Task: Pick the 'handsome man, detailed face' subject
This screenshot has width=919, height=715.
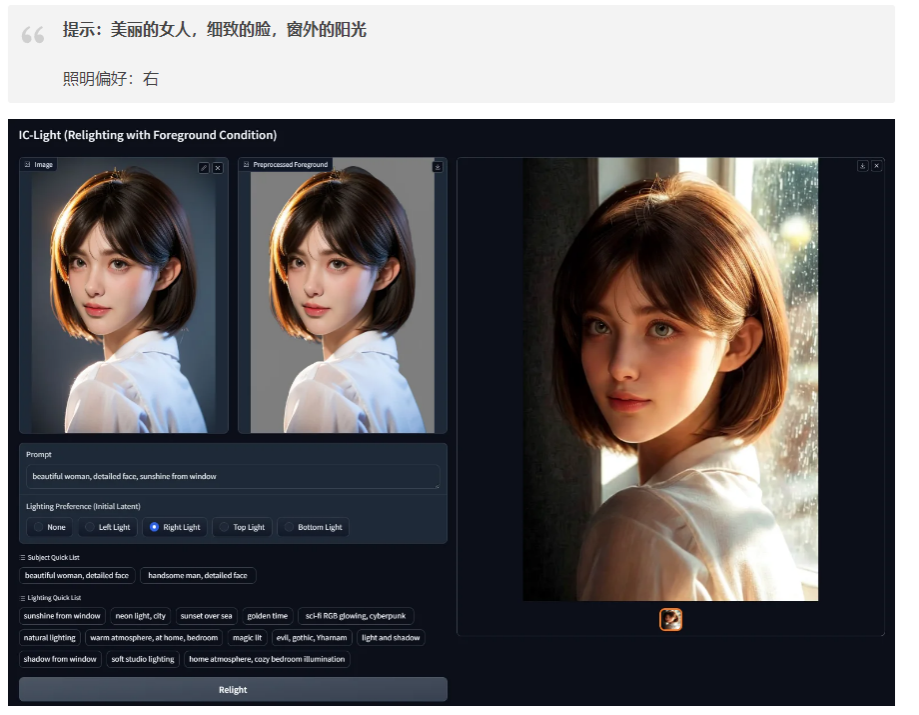Action: coord(198,576)
